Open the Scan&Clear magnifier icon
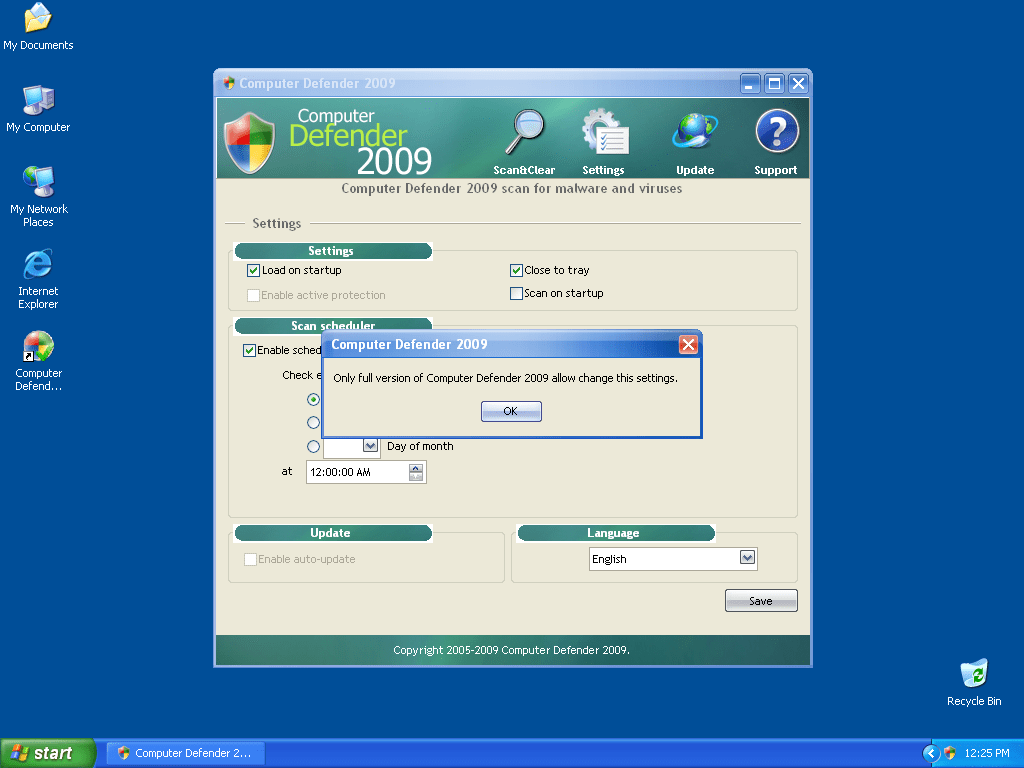1024x768 pixels. (524, 134)
